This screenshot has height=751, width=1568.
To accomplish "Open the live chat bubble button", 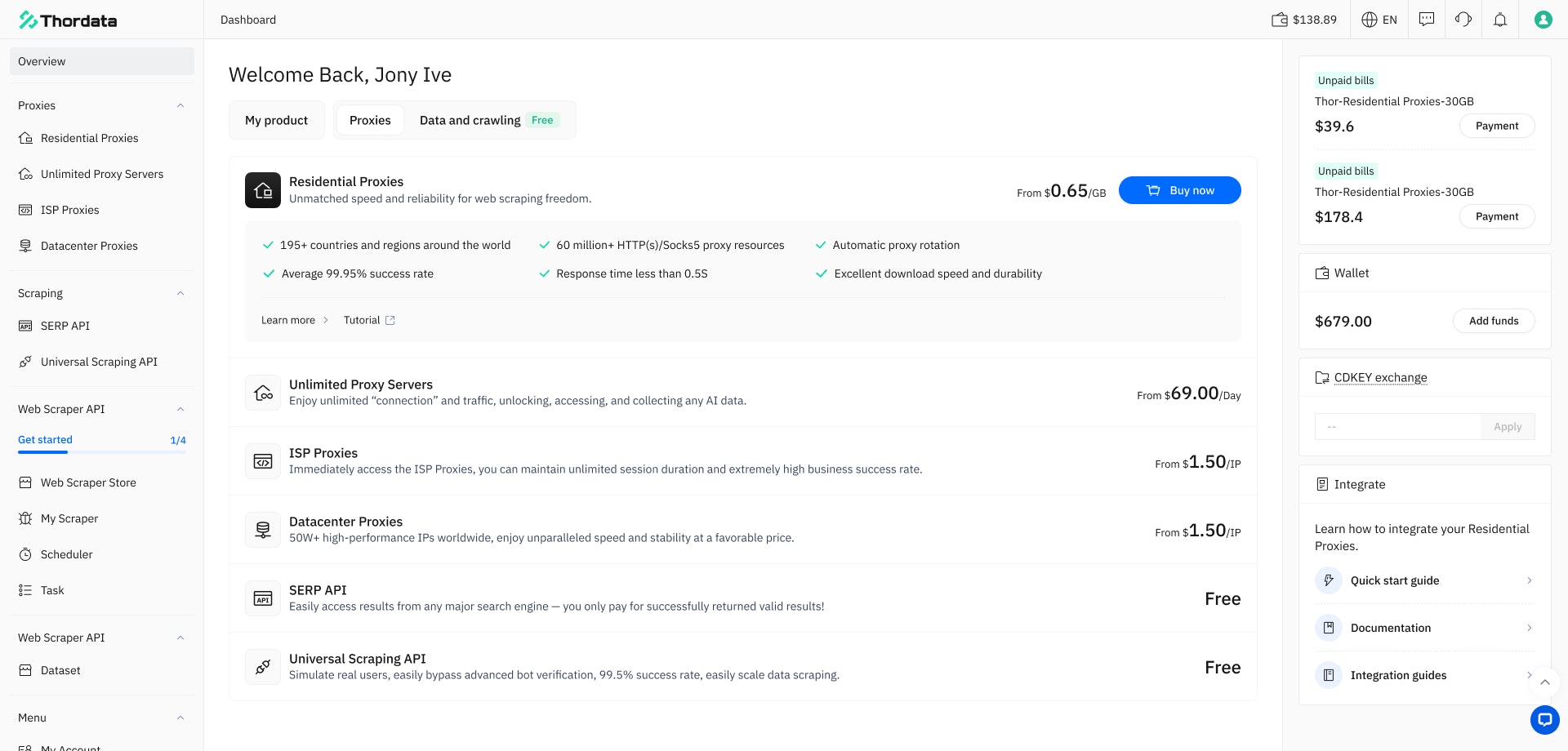I will [1544, 720].
